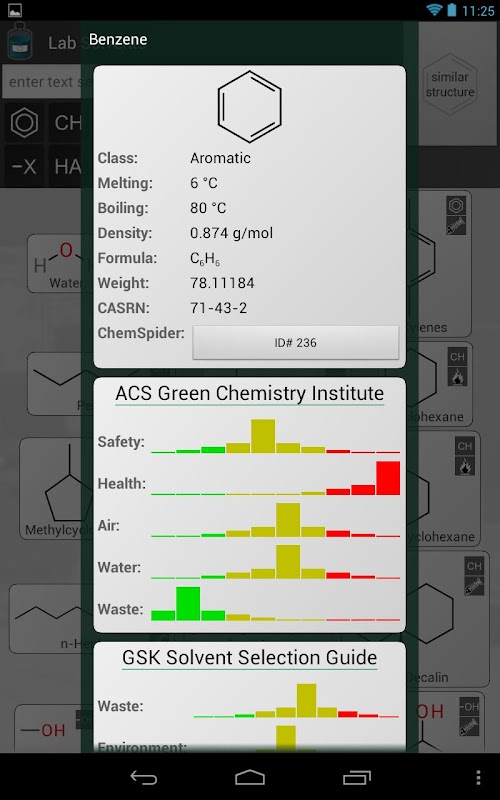Tap the Android back button
The image size is (500, 800).
click(x=143, y=777)
